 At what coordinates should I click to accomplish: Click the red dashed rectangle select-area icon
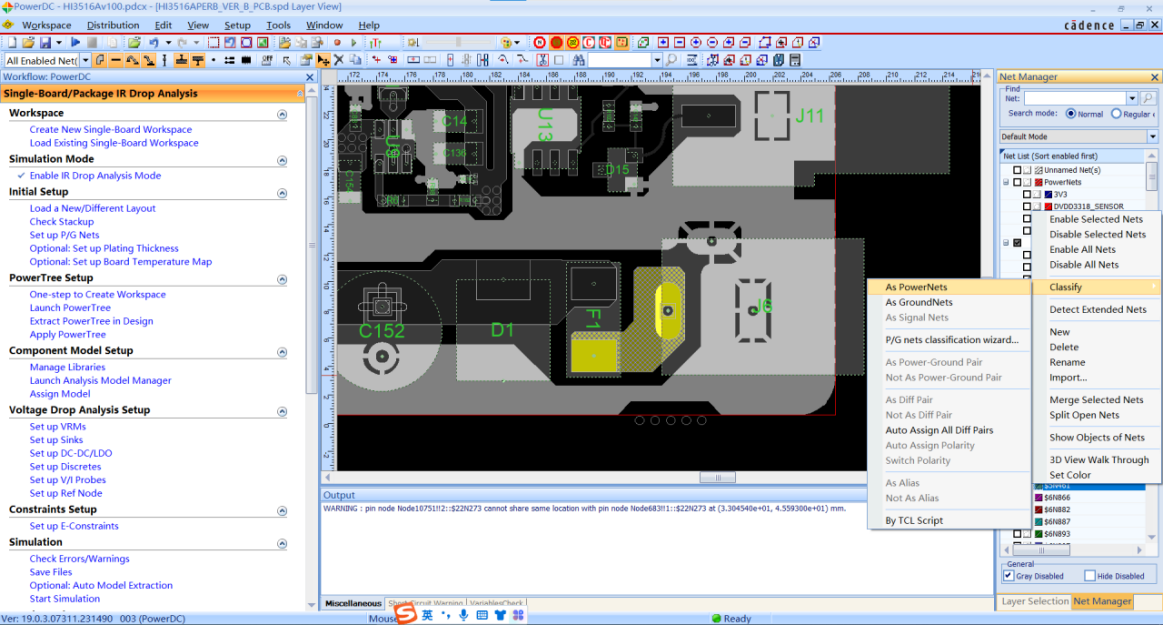tap(213, 42)
